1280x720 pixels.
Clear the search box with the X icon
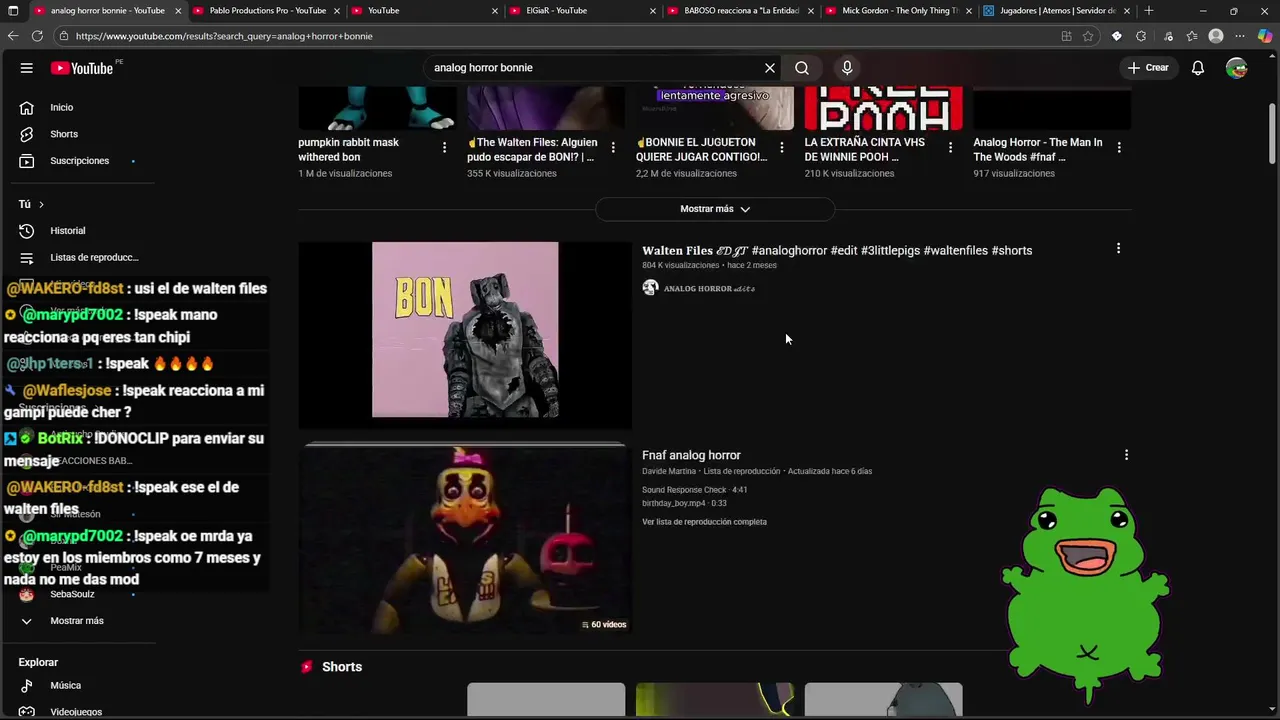[770, 68]
